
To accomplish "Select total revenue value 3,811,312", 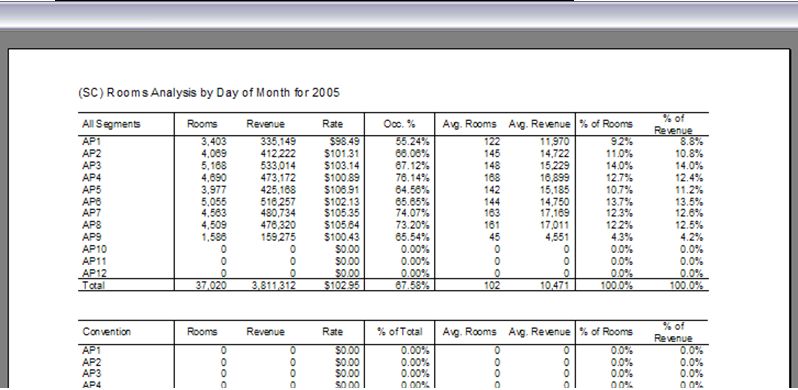I will pyautogui.click(x=274, y=285).
